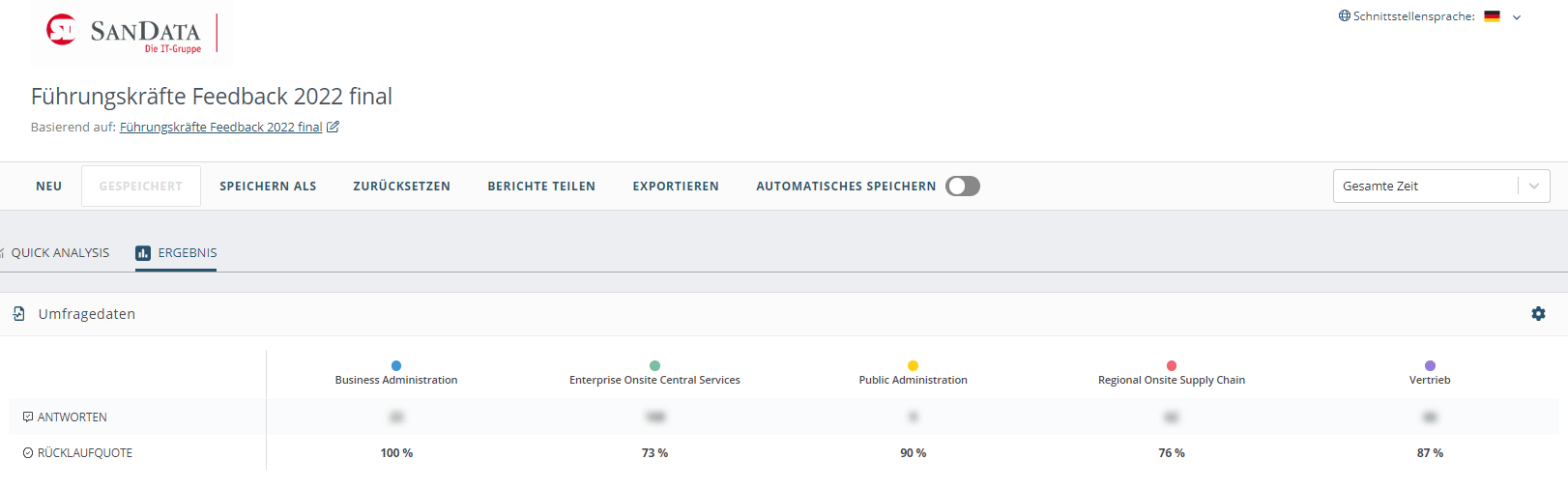Click the SanData logo
This screenshot has width=1568, height=489.
(x=131, y=33)
